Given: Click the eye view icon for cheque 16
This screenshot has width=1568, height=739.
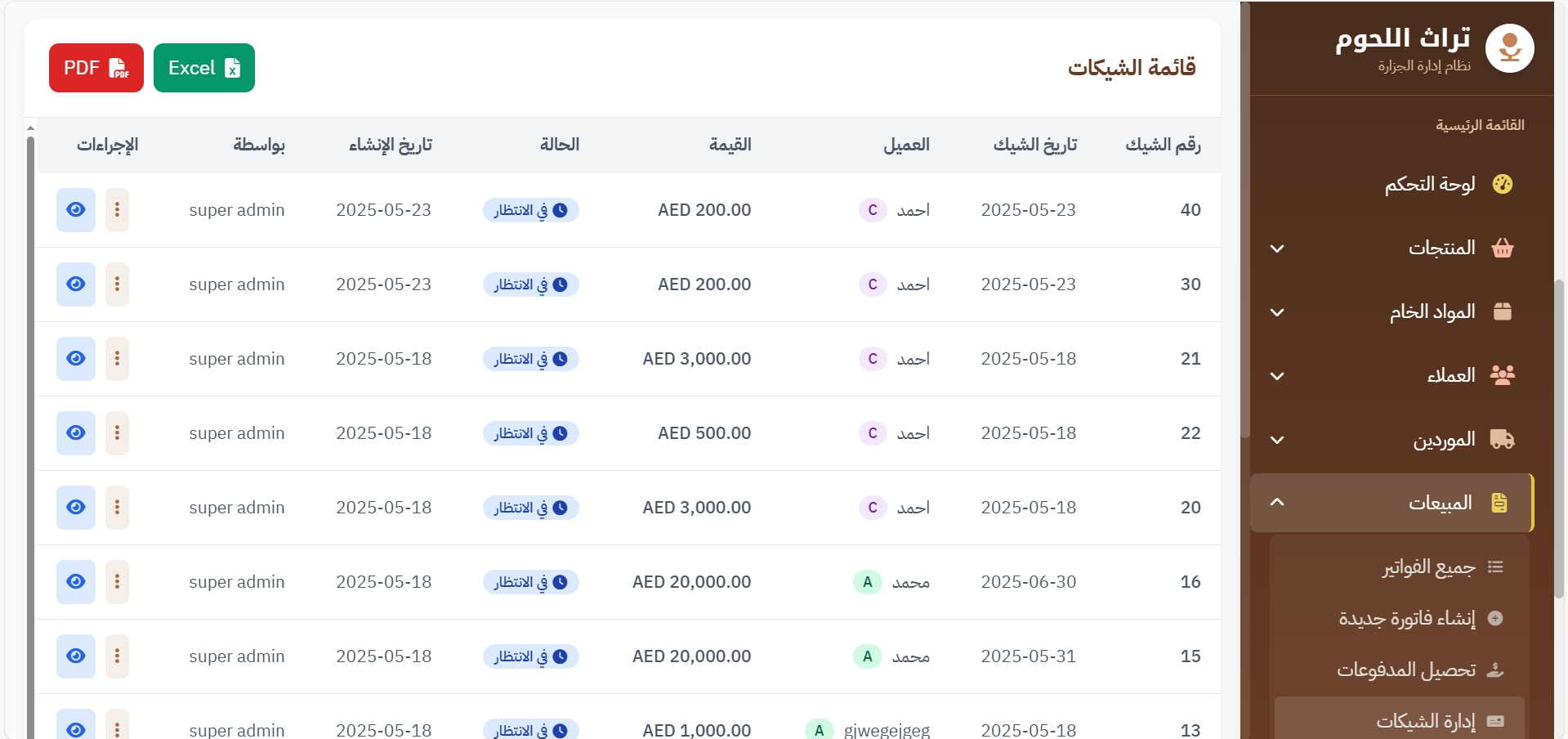Looking at the screenshot, I should pyautogui.click(x=76, y=582).
